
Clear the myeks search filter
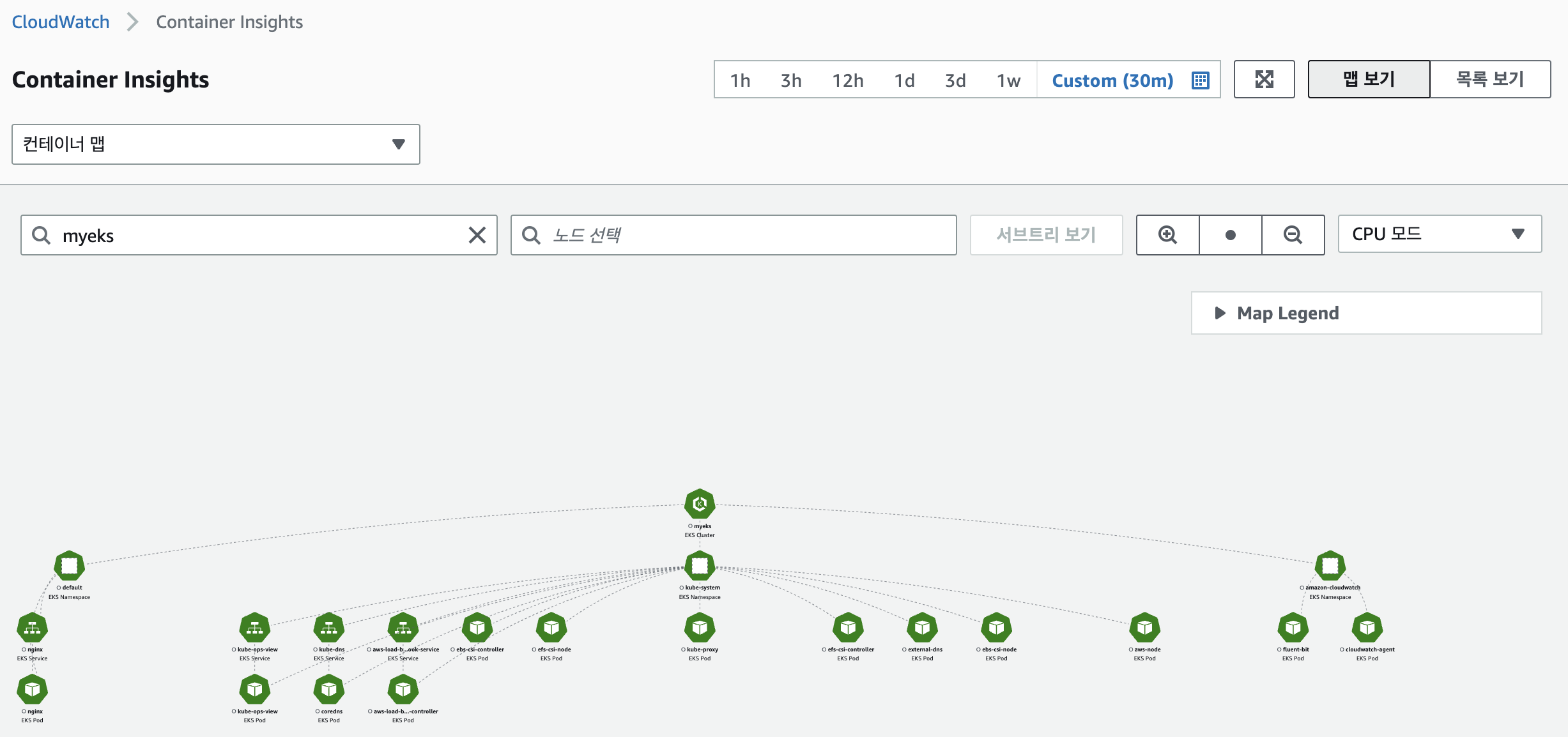(x=477, y=235)
